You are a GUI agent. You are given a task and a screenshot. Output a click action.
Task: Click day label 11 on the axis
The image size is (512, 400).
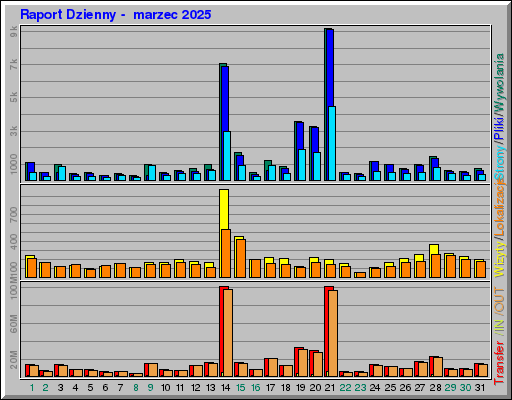180,388
